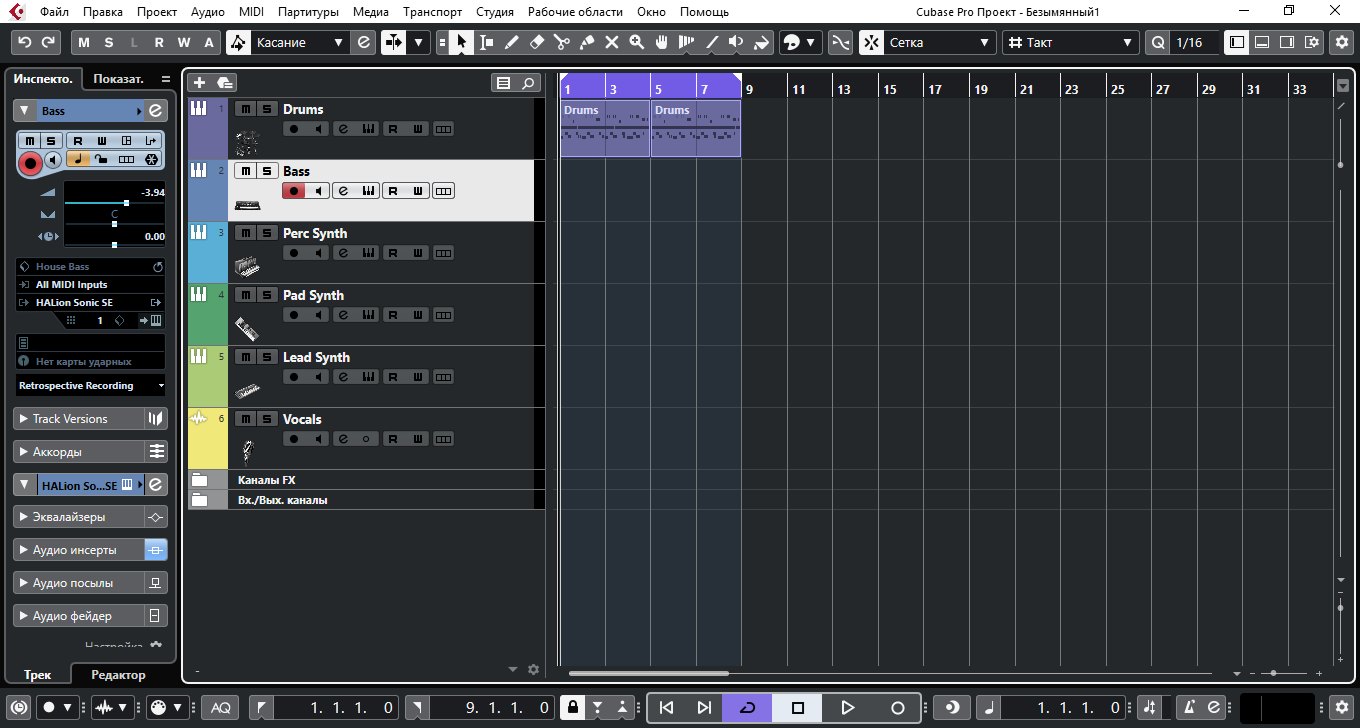Image resolution: width=1360 pixels, height=728 pixels.
Task: Select the Zoom magnifier tool
Action: point(636,43)
